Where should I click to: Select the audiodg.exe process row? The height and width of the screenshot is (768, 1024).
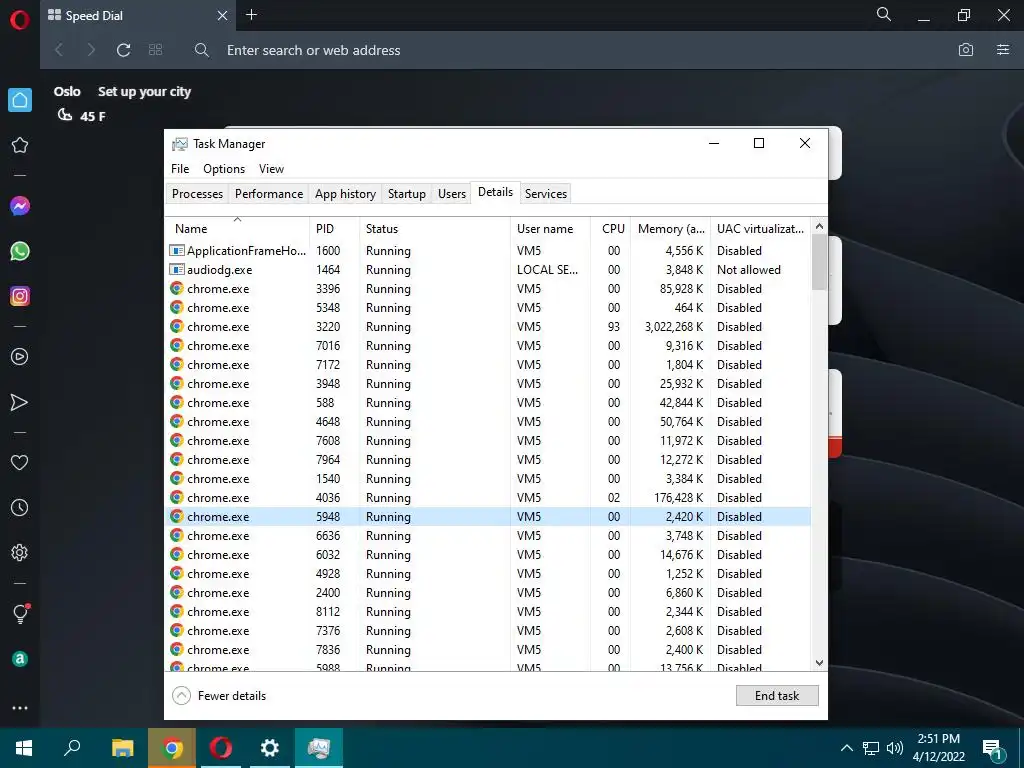[x=488, y=270]
